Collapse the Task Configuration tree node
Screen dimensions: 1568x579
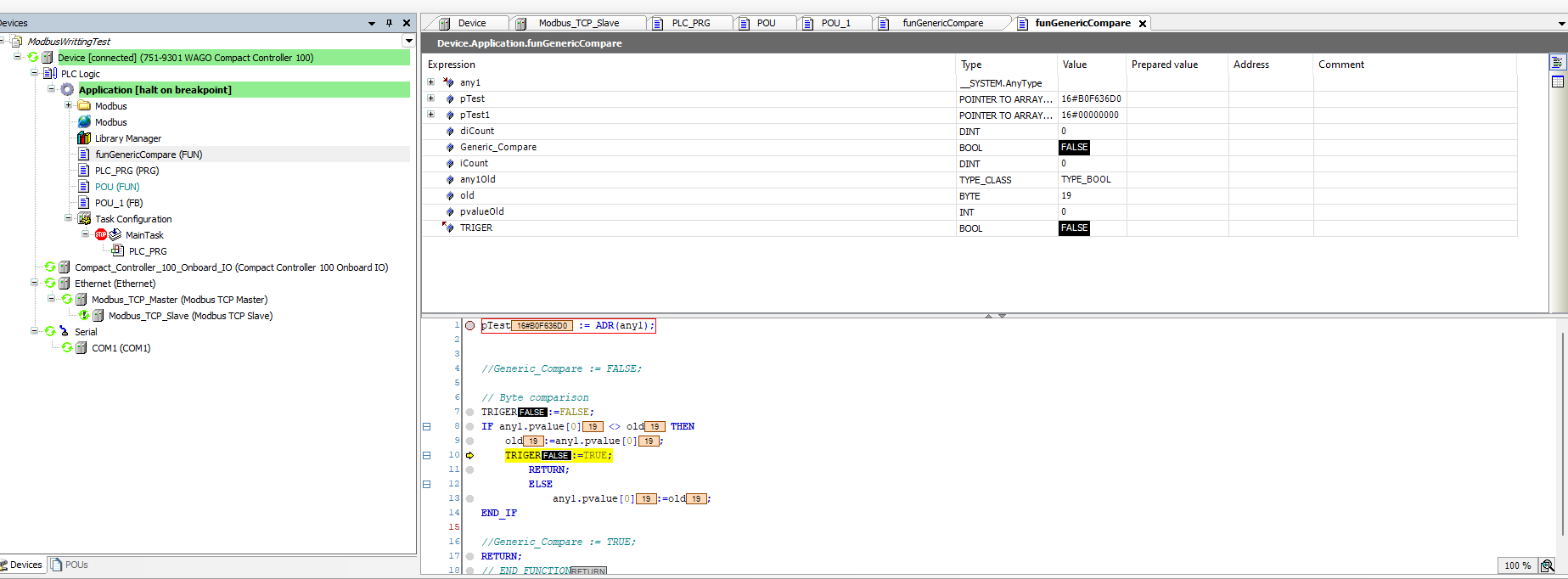coord(69,219)
